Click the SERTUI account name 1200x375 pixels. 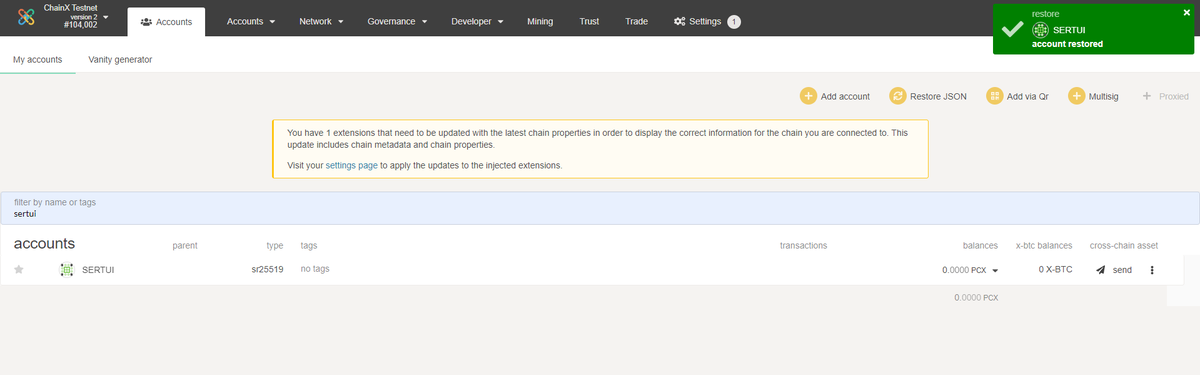(98, 270)
